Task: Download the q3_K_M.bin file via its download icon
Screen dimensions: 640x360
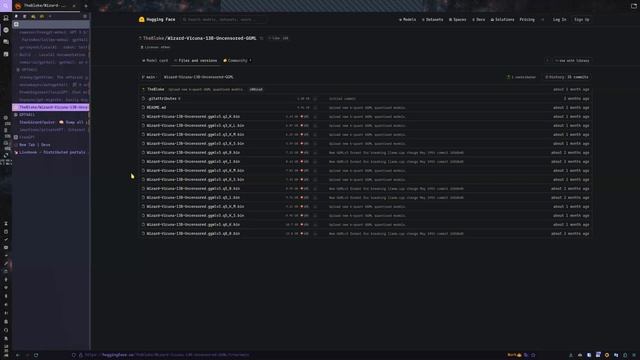Action: click(315, 135)
